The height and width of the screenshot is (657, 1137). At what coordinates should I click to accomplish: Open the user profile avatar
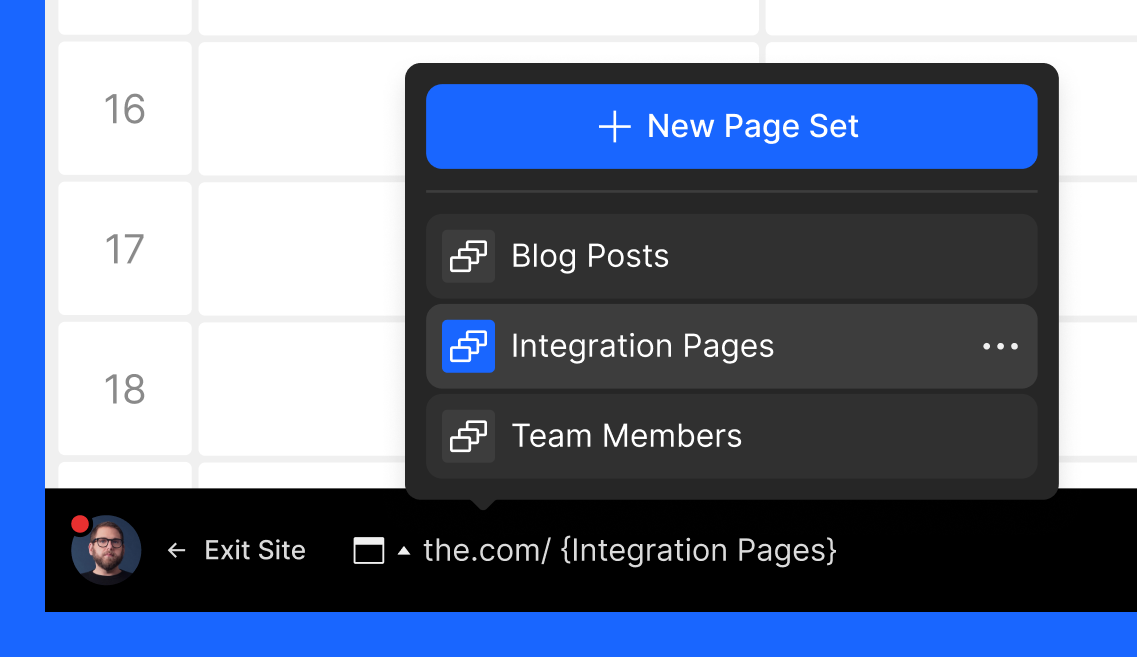tap(106, 550)
